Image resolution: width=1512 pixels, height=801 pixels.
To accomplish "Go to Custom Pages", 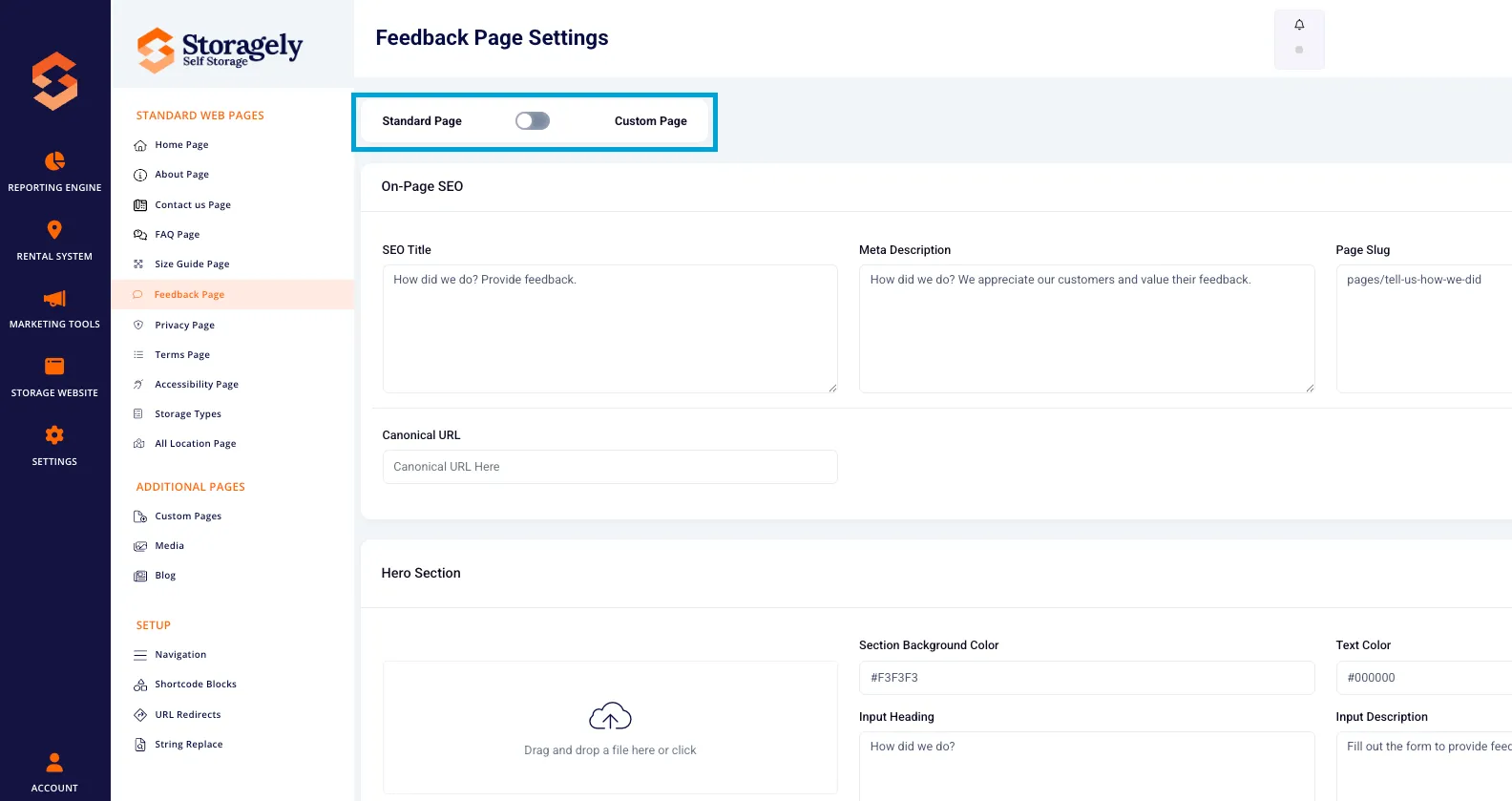I will pos(188,516).
